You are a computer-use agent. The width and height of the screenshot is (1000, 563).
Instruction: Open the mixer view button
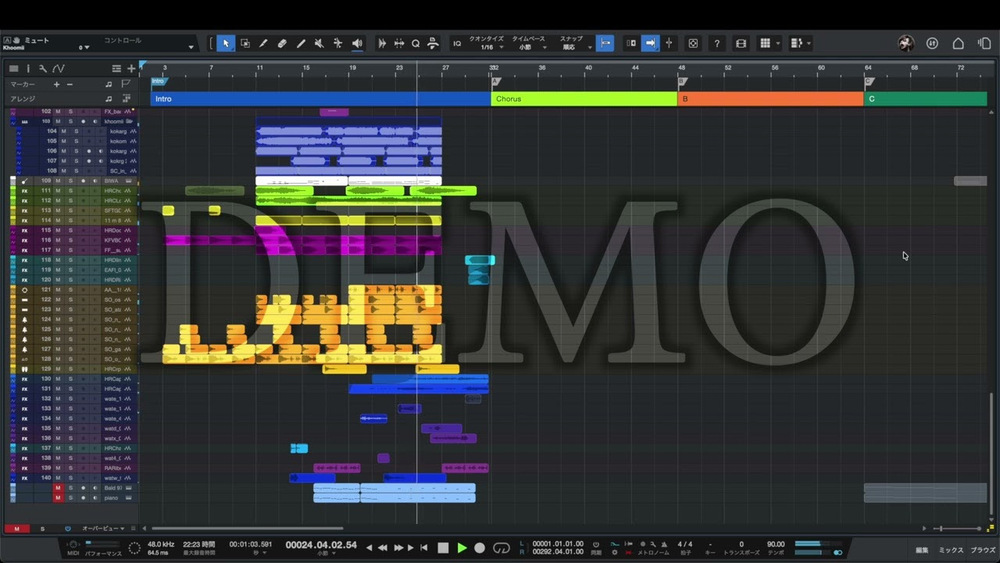pyautogui.click(x=950, y=550)
